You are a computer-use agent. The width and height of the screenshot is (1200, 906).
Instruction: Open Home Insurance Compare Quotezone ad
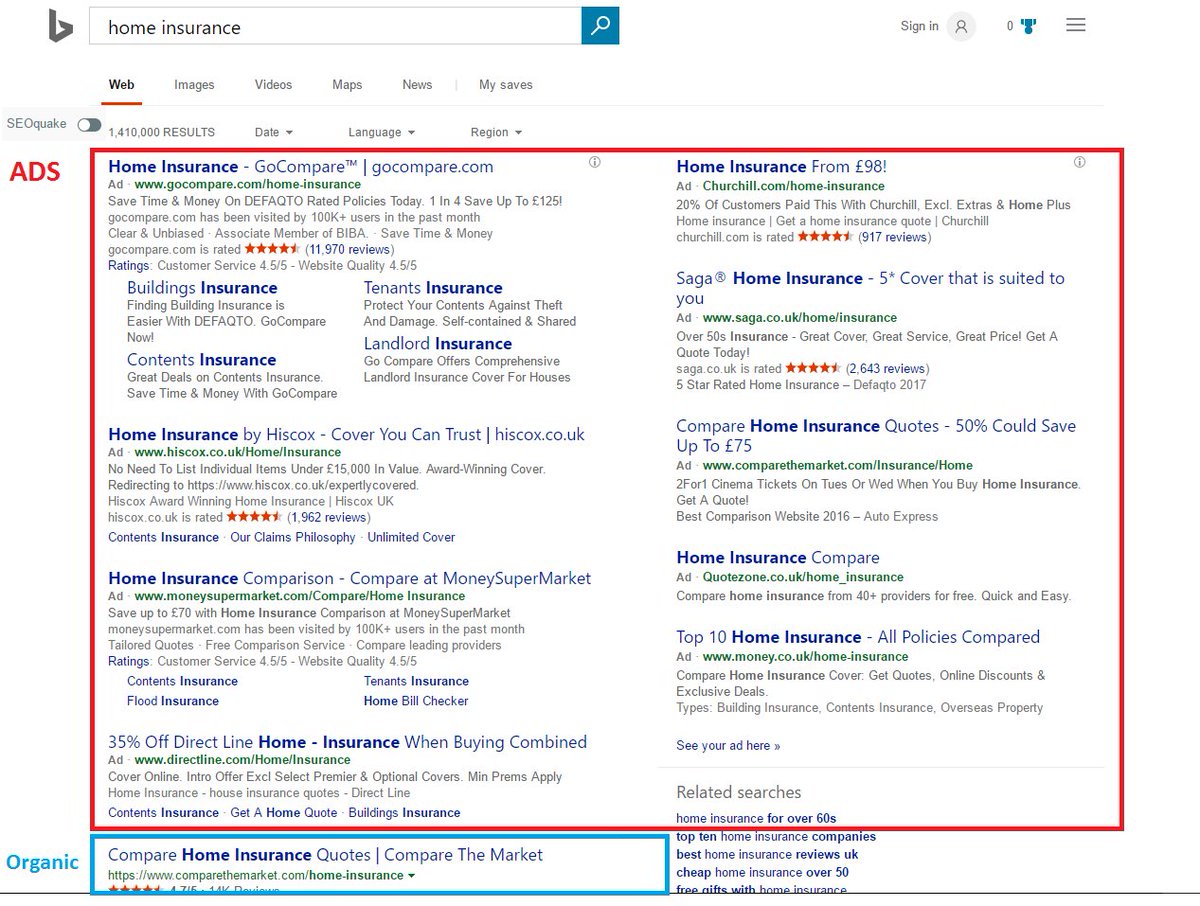point(778,558)
